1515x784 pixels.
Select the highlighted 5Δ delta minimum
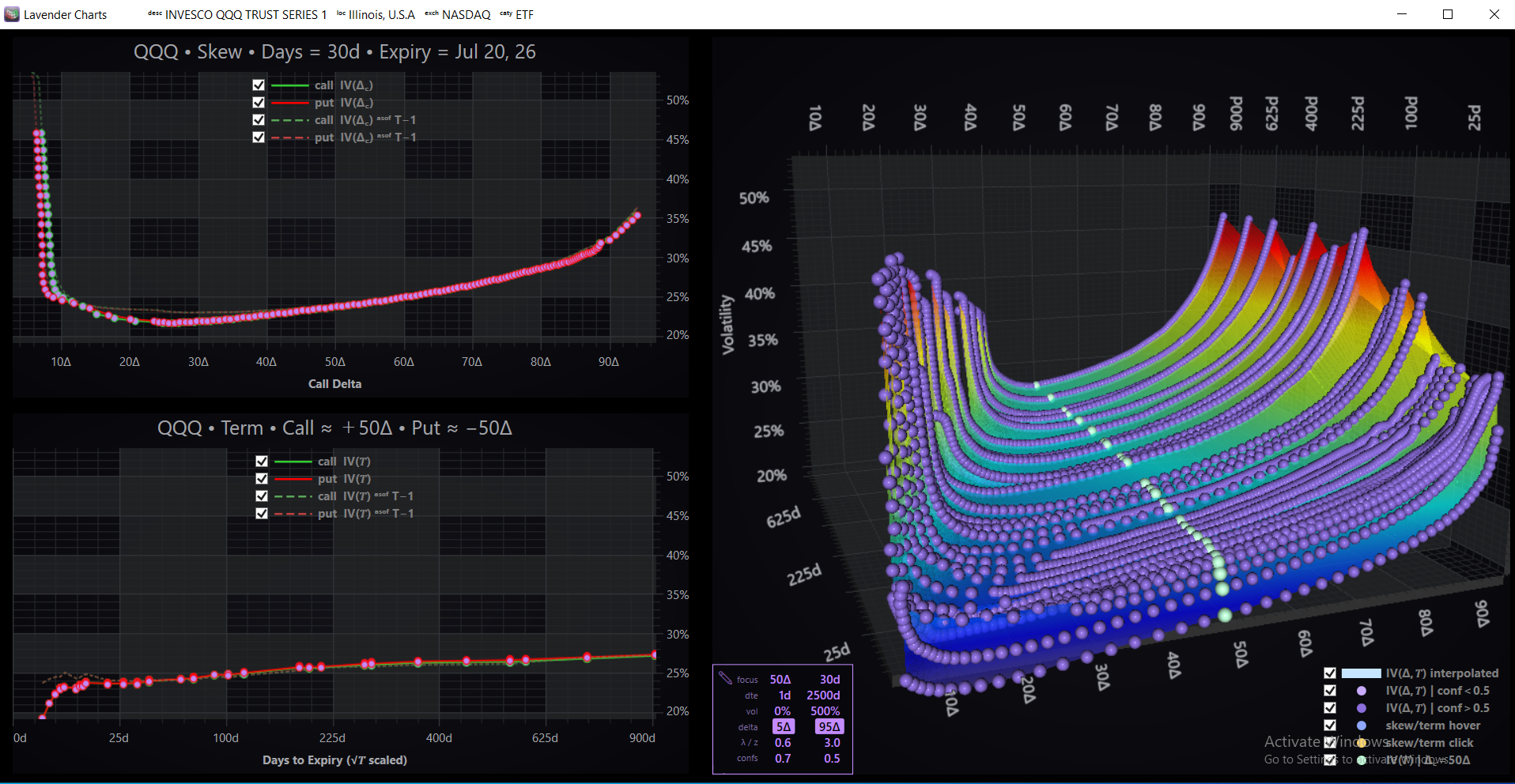[x=783, y=727]
